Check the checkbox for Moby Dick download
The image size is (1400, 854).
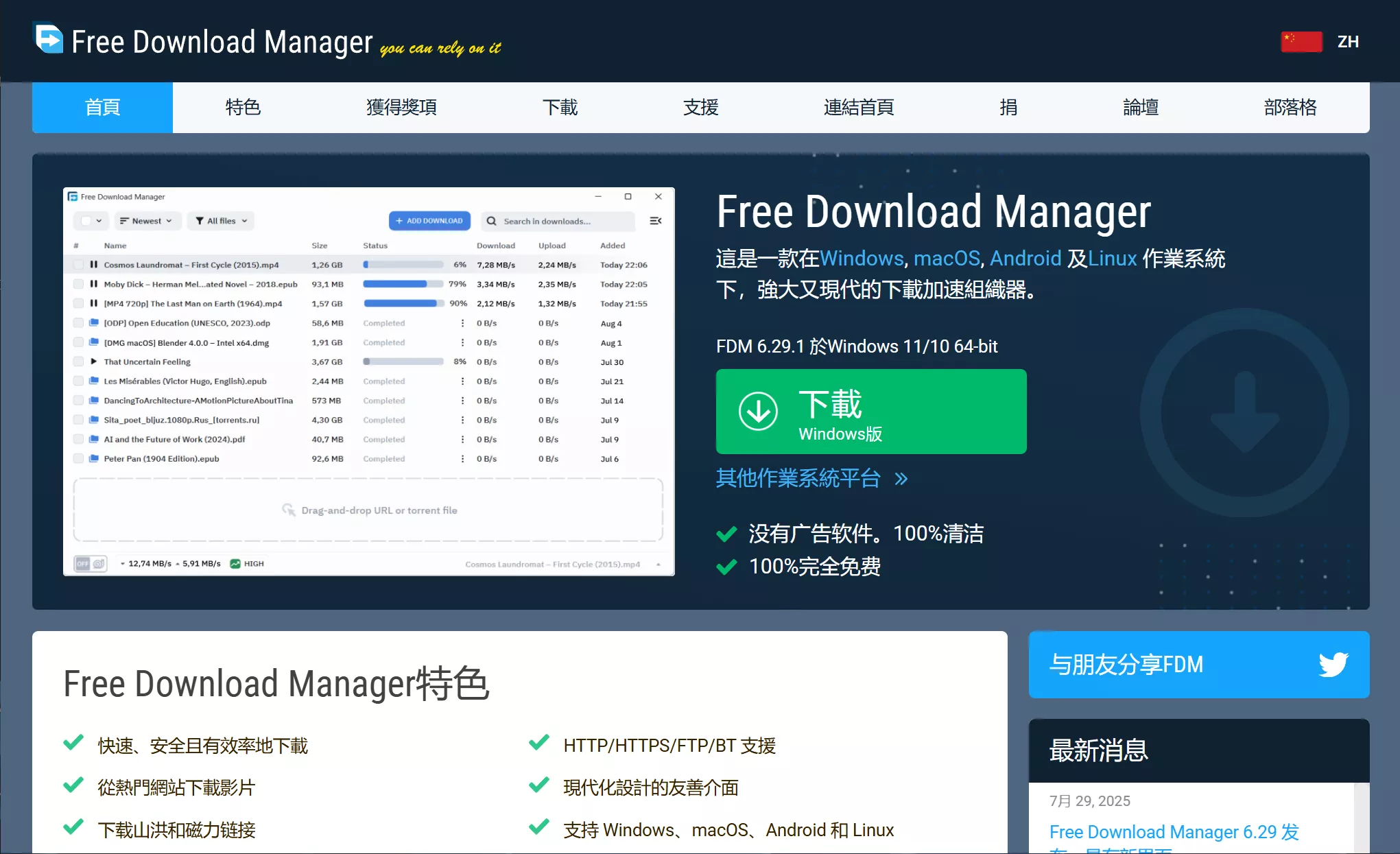(79, 284)
